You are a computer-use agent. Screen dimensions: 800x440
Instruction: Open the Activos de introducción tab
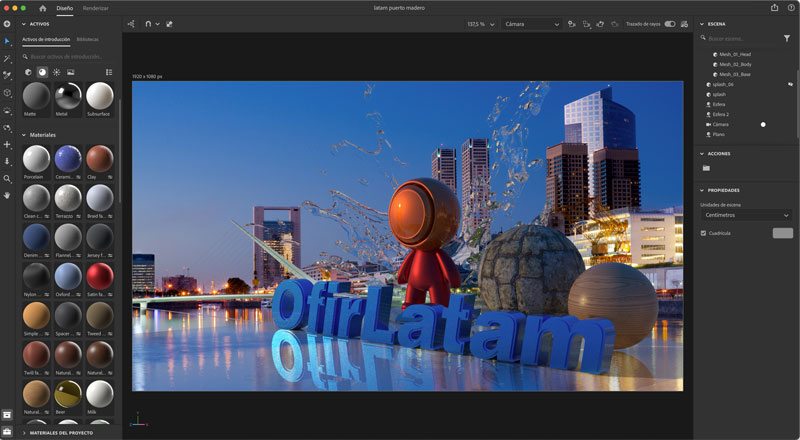(x=46, y=39)
